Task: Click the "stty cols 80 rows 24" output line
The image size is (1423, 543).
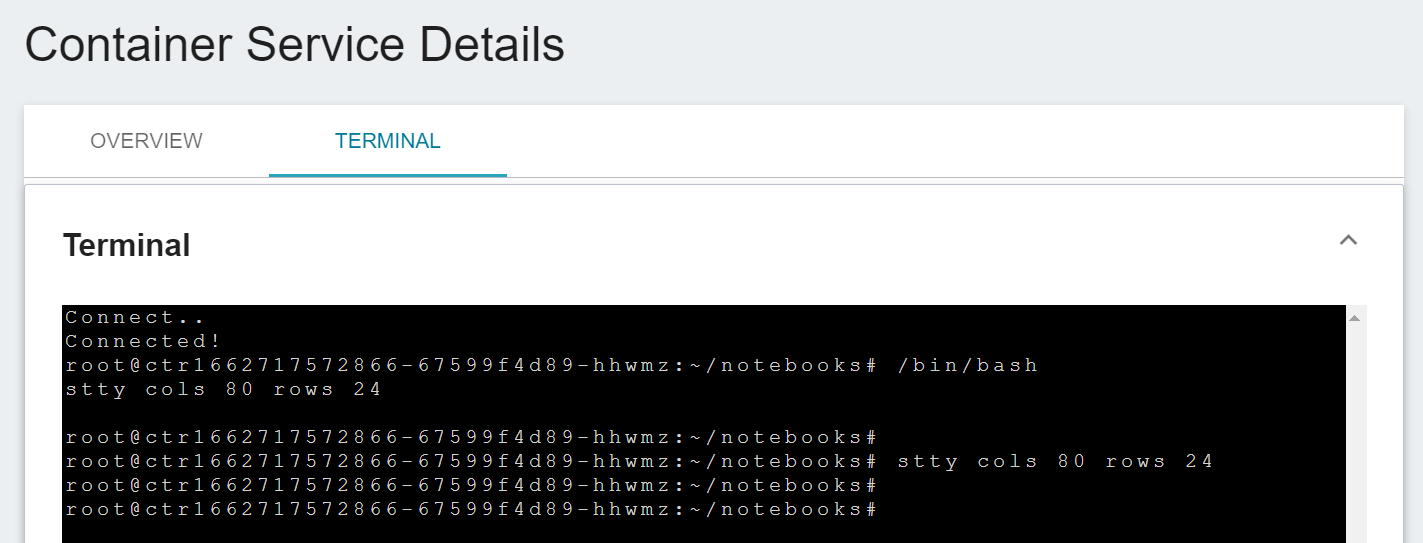Action: click(x=223, y=390)
